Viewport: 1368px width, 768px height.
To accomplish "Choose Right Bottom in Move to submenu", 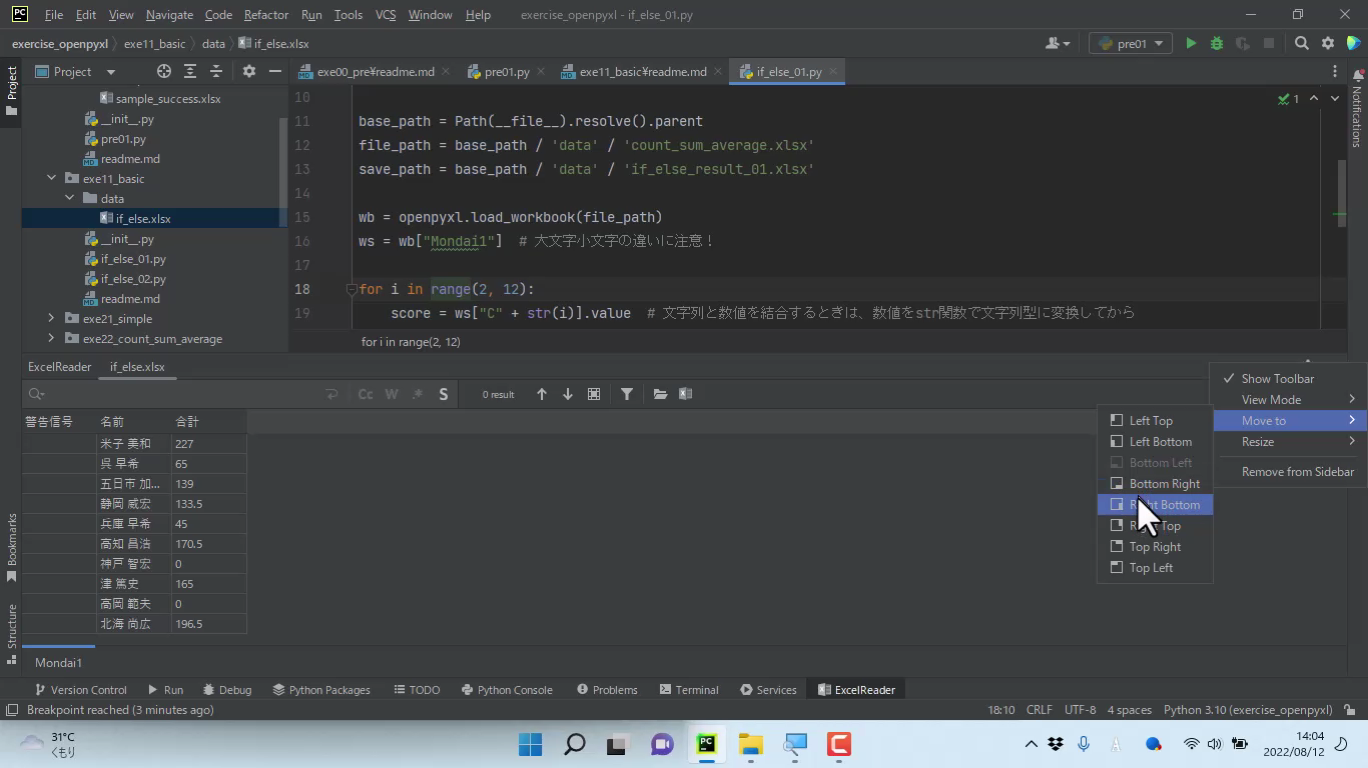I will [x=1164, y=505].
